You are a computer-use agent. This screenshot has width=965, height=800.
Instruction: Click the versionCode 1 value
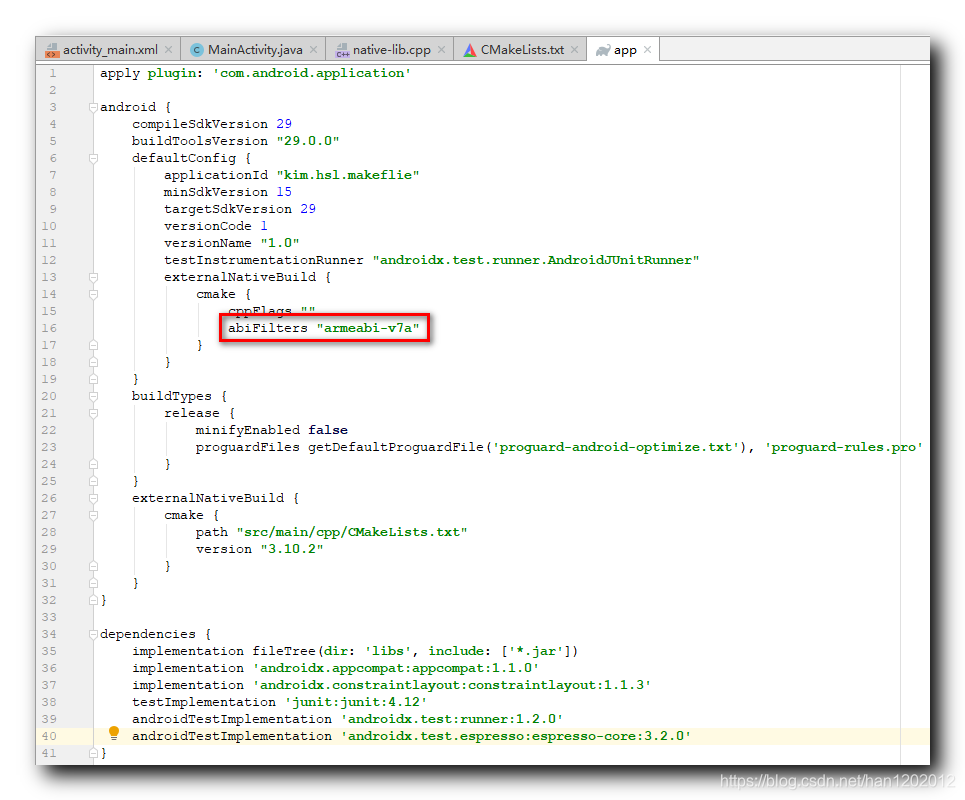264,226
